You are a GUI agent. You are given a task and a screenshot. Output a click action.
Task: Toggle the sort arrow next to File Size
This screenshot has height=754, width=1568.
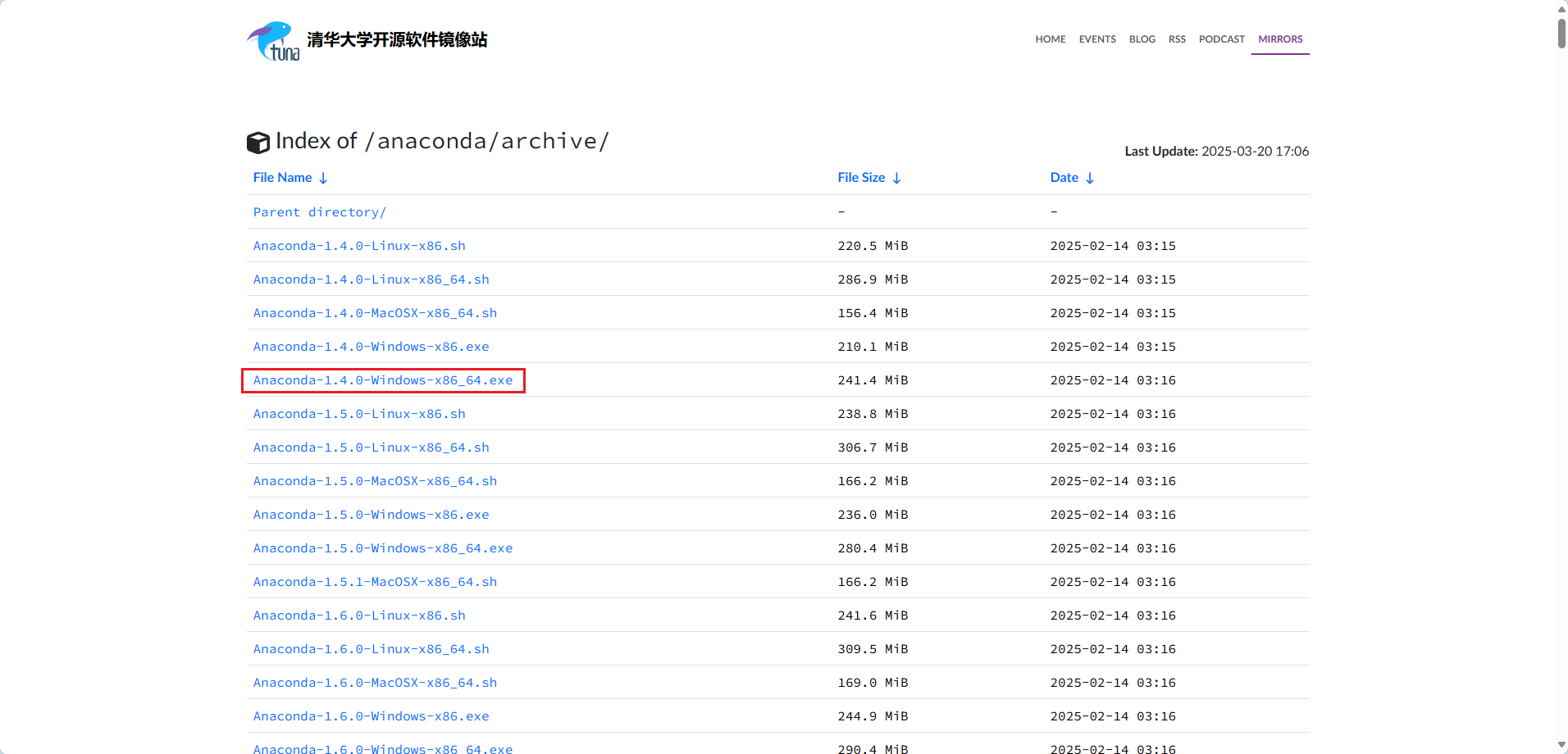[896, 177]
